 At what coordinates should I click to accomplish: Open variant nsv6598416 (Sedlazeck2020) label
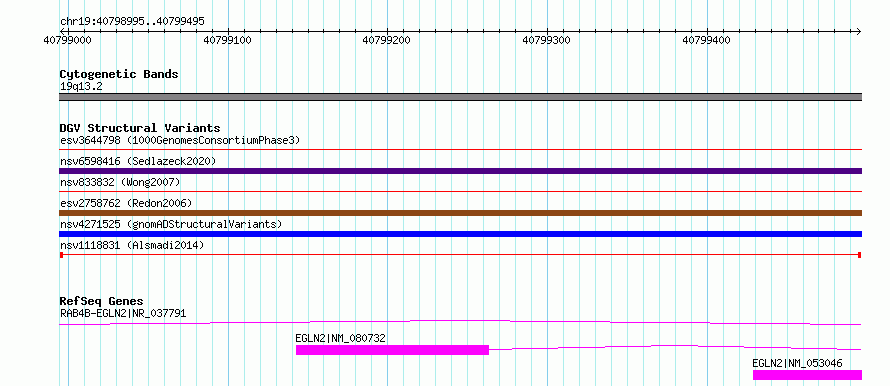[x=138, y=161]
